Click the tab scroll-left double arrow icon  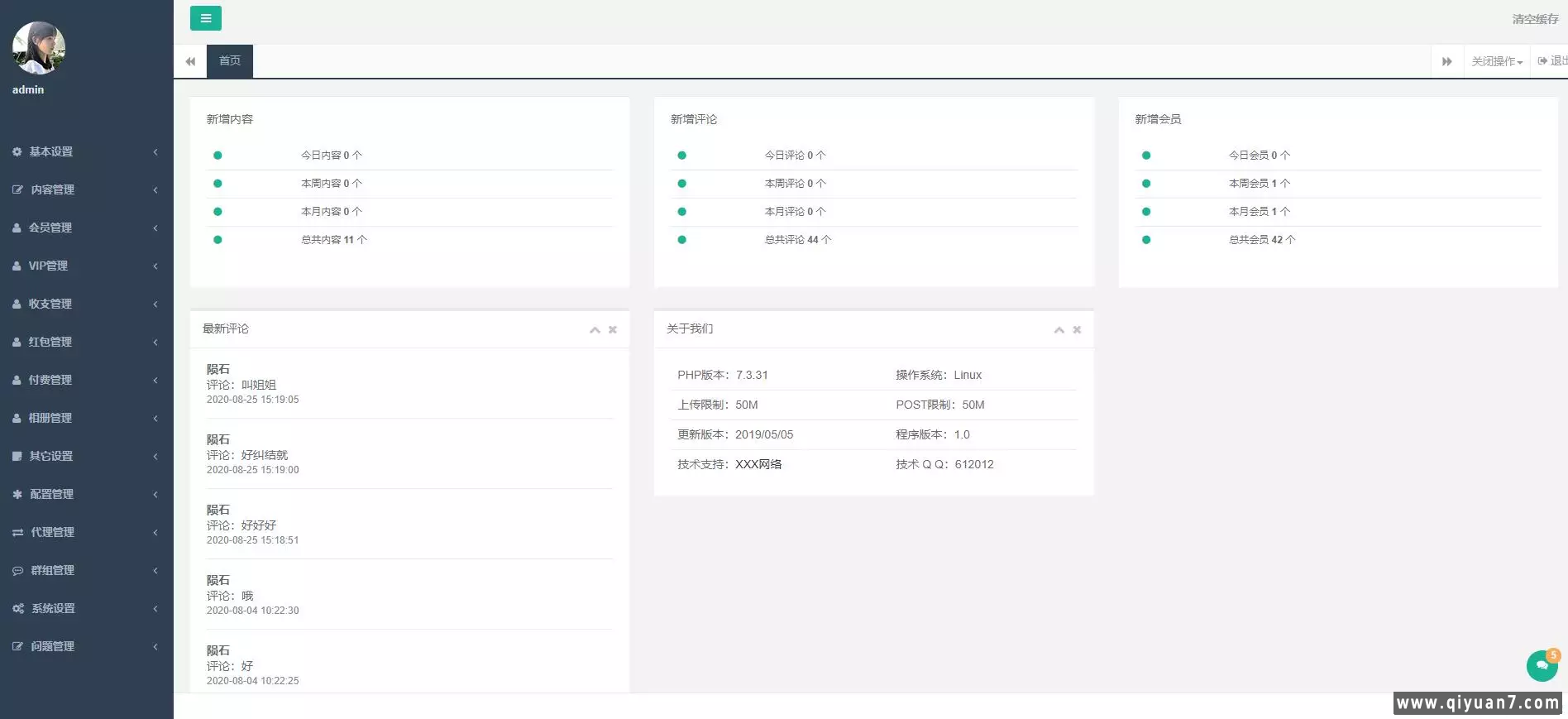pyautogui.click(x=190, y=61)
